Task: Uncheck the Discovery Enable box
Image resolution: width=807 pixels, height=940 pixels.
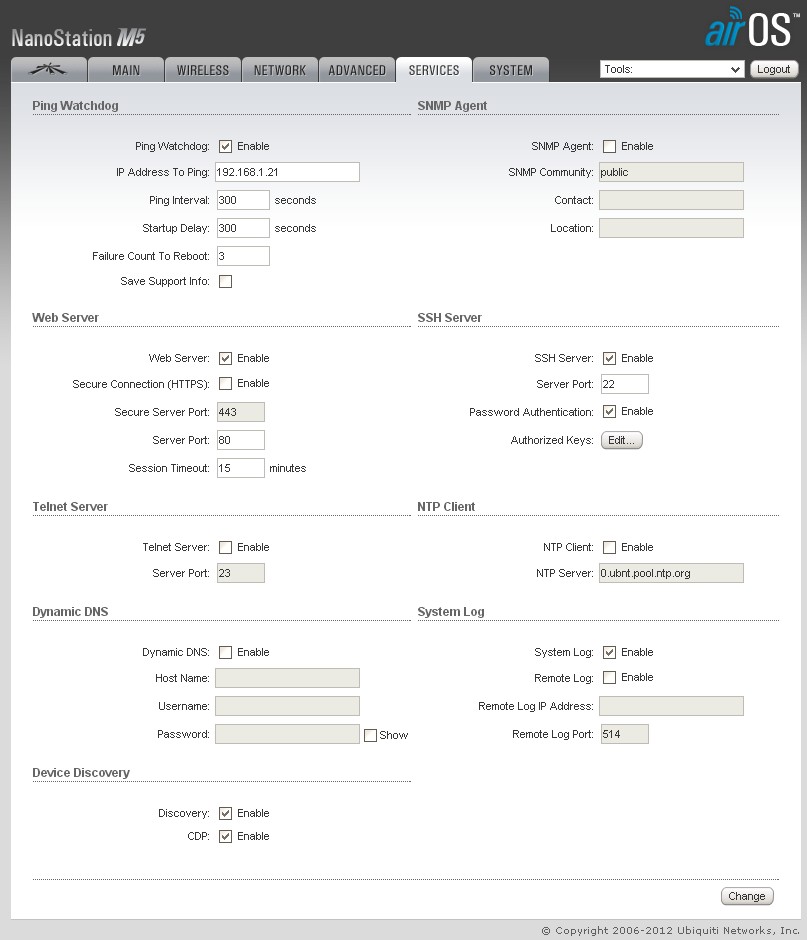Action: click(x=225, y=814)
